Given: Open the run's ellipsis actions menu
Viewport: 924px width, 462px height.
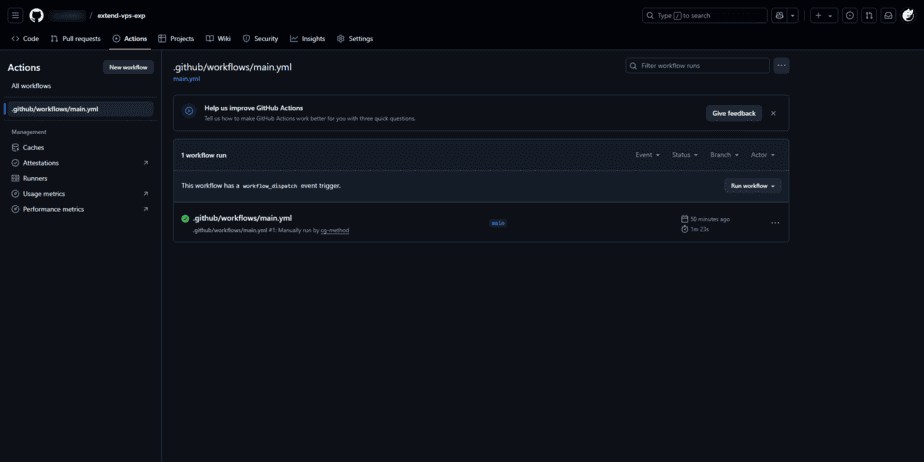Looking at the screenshot, I should pos(775,223).
